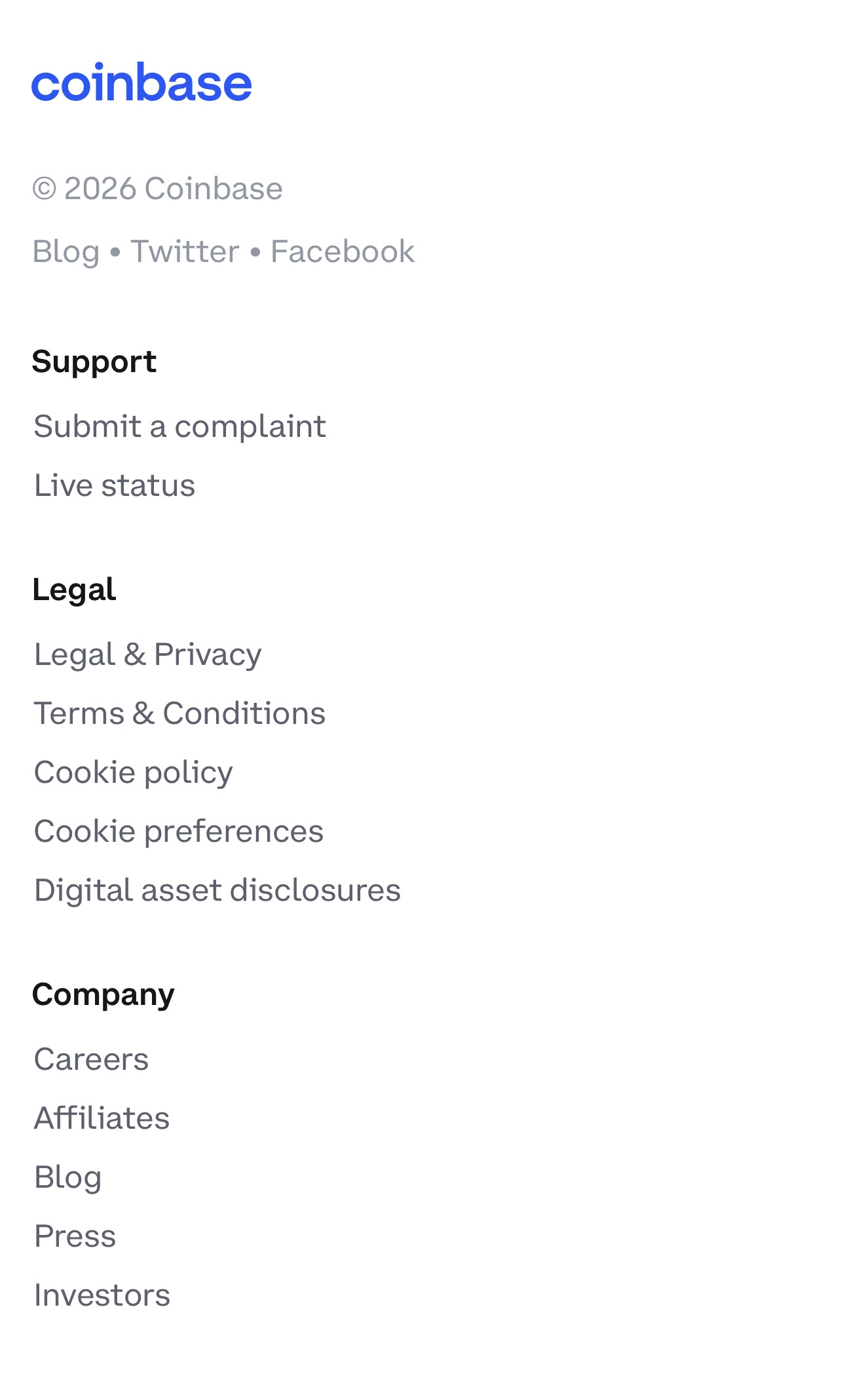Open Cookie preferences
This screenshot has width=841, height=1400.
click(178, 831)
